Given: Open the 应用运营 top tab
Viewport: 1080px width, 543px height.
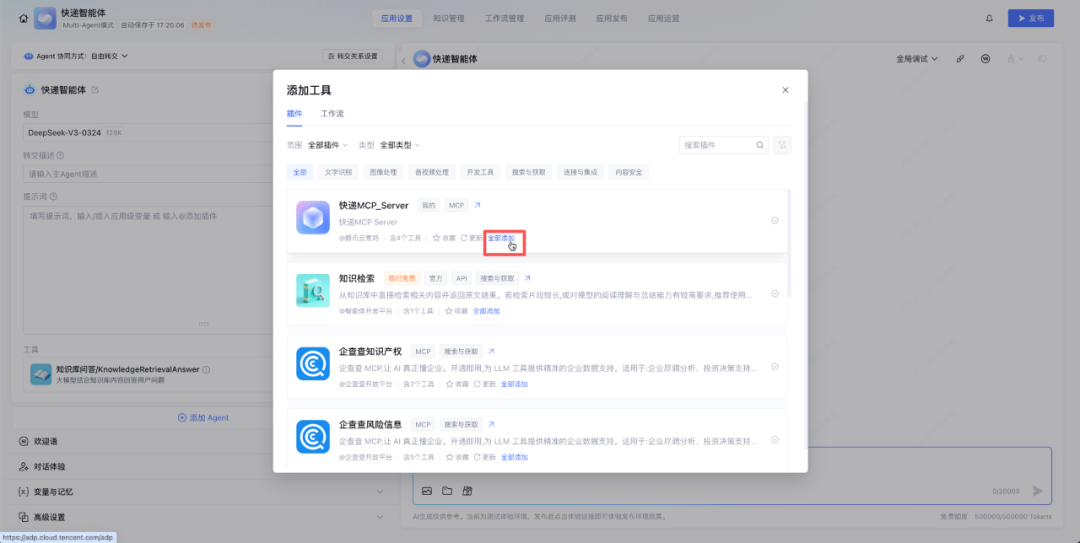Looking at the screenshot, I should [663, 19].
